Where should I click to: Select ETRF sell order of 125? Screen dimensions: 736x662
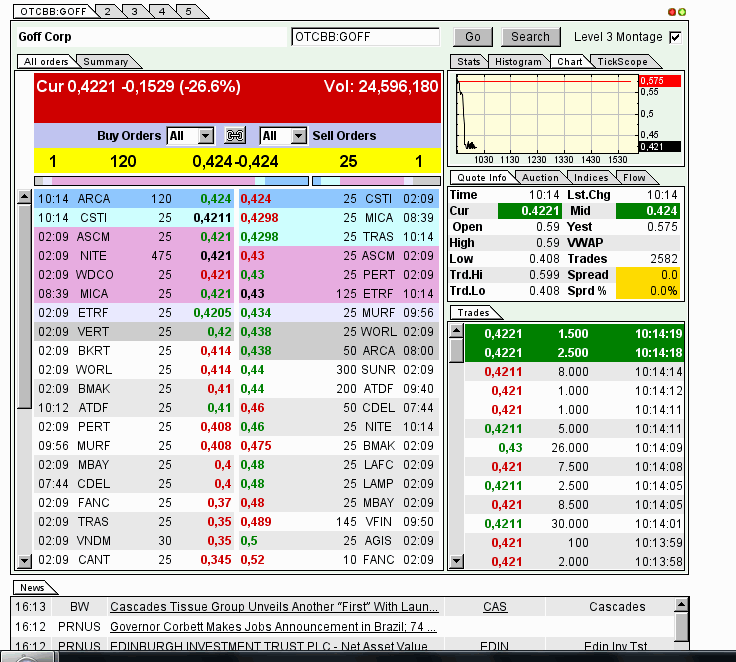tap(339, 294)
